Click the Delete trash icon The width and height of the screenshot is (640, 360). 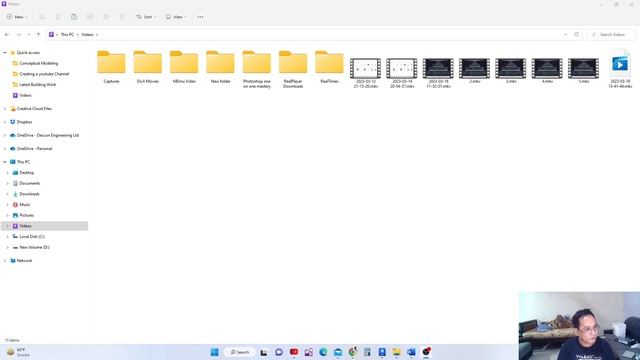122,17
